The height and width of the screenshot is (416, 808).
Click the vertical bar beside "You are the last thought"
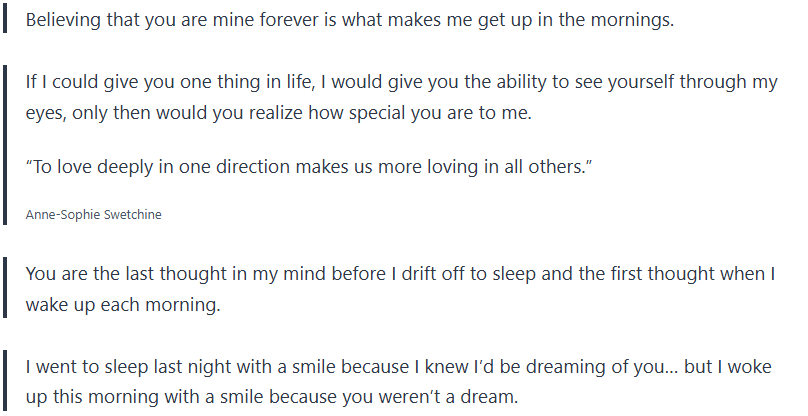click(6, 288)
